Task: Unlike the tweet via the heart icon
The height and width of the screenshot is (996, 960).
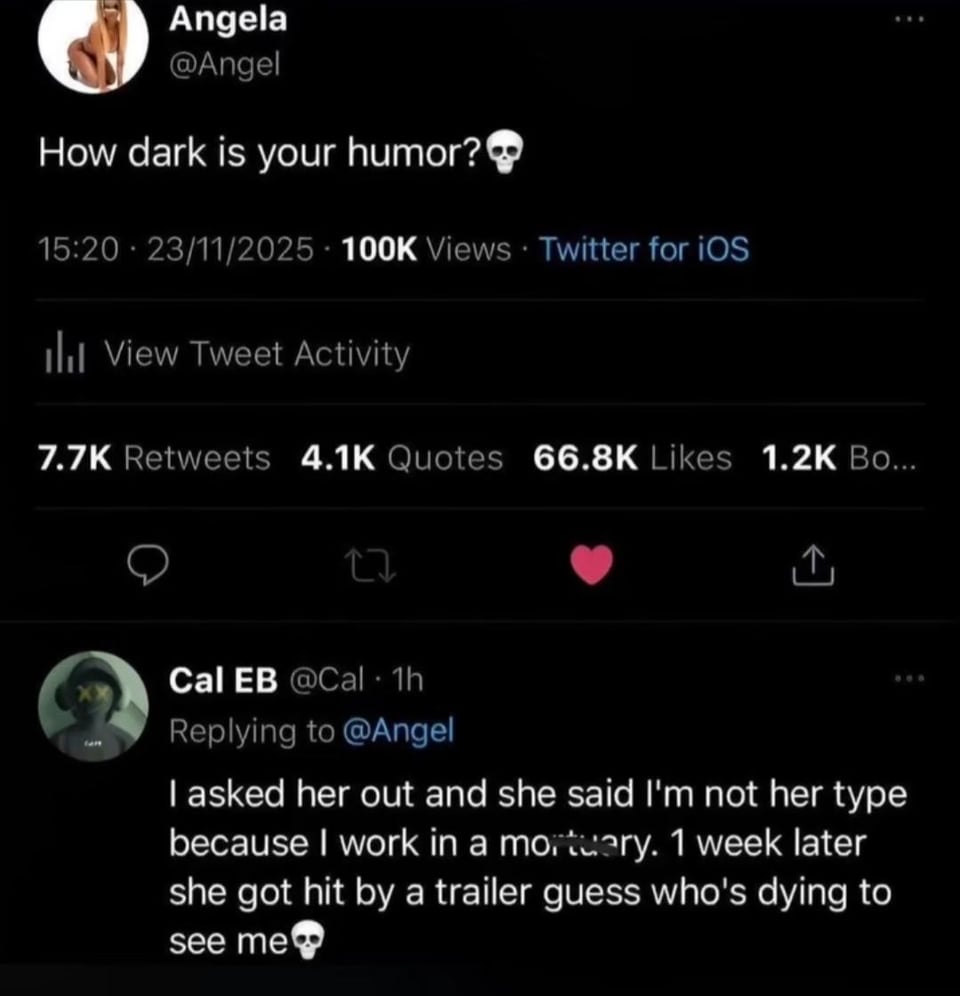Action: [x=591, y=566]
